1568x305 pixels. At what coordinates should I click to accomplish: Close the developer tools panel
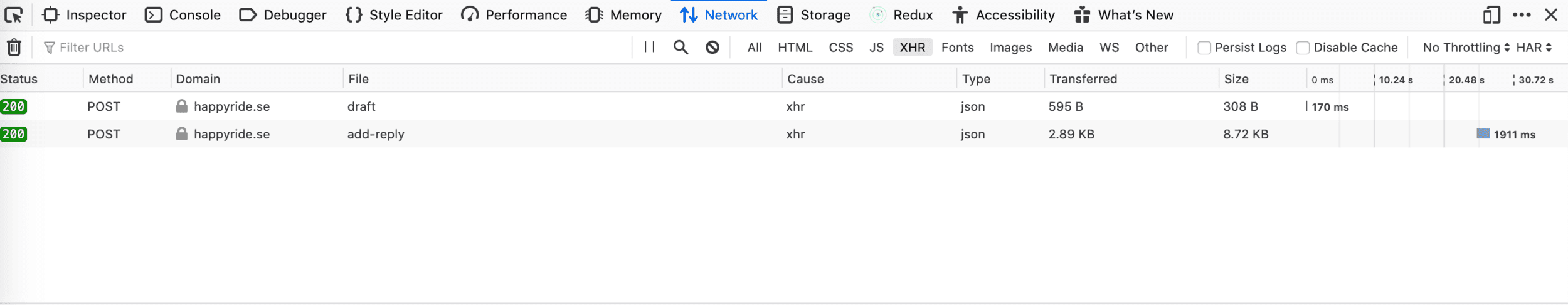1551,14
